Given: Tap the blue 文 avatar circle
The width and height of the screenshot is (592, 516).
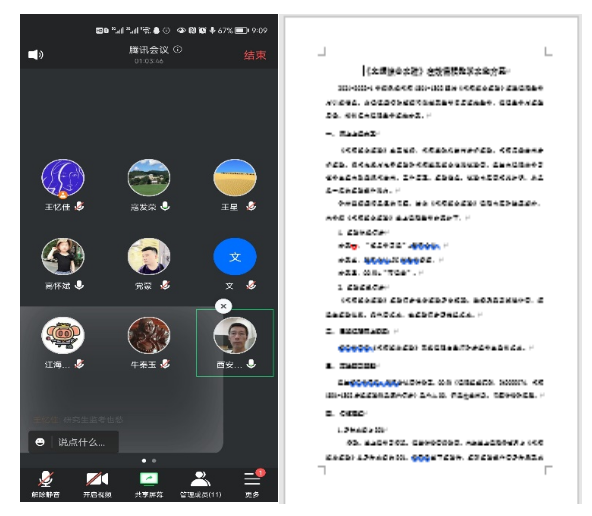Looking at the screenshot, I should point(235,257).
